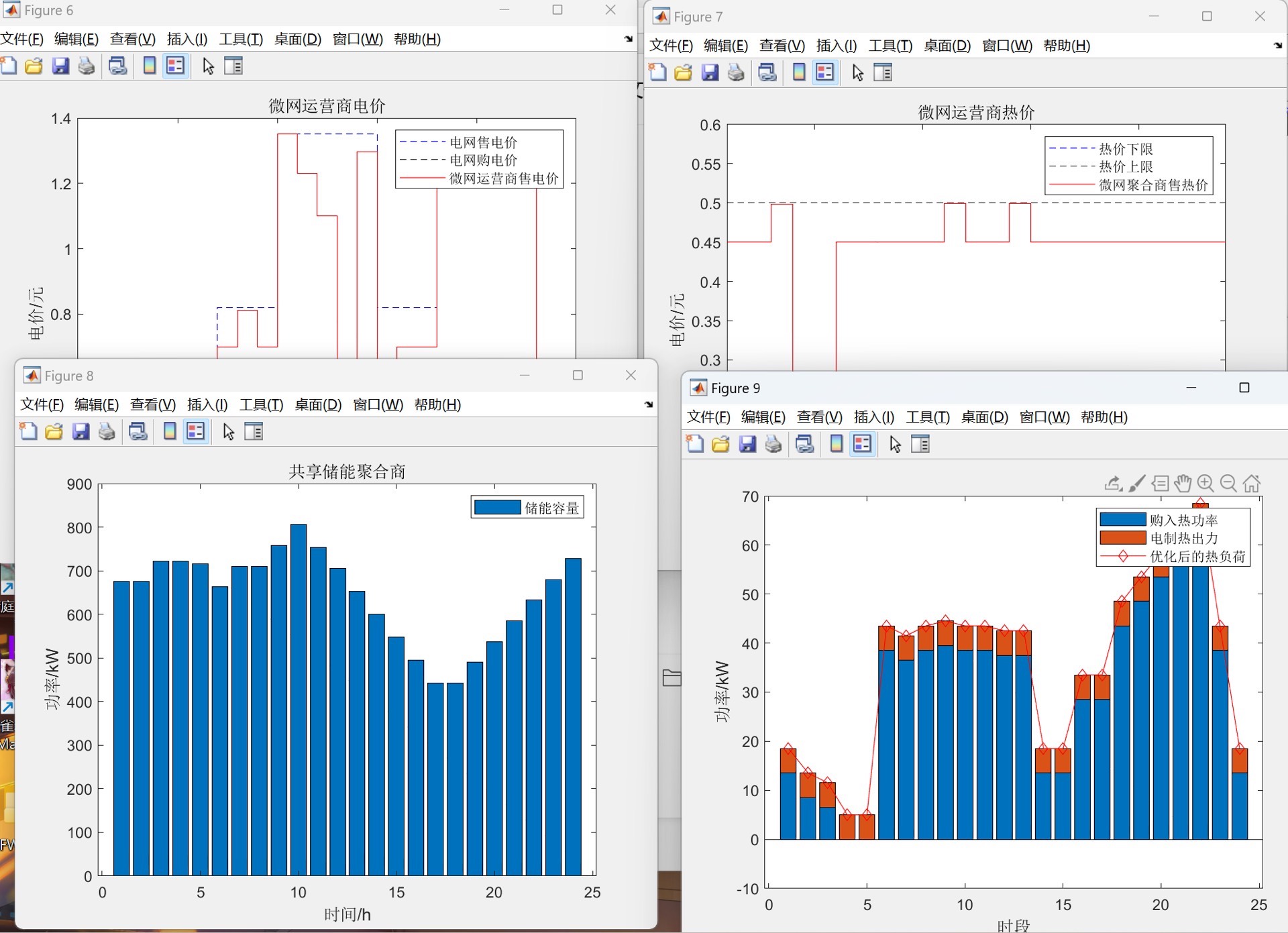The image size is (1288, 933).
Task: Click Zoom Out icon in Figure 9
Action: (1228, 483)
